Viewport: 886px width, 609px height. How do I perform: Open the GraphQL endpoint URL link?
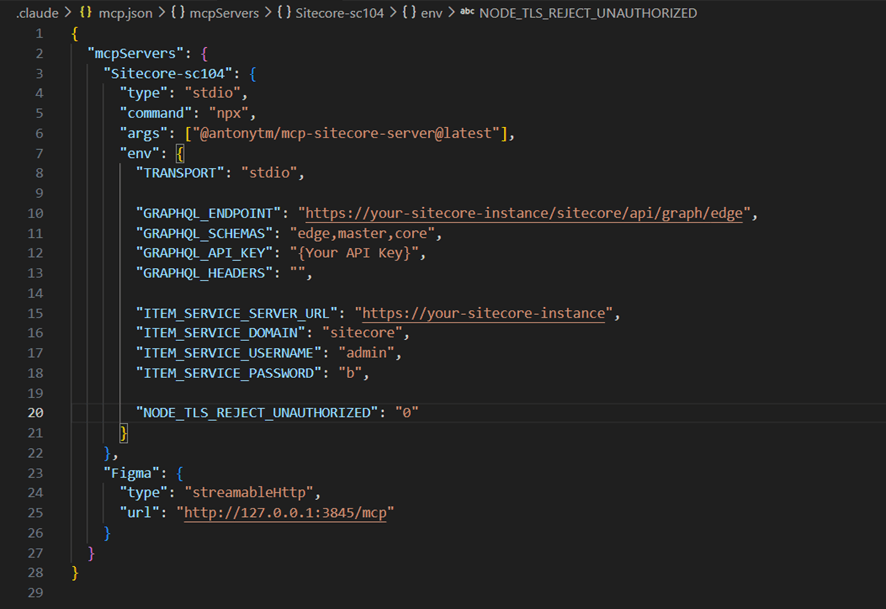pyautogui.click(x=527, y=213)
